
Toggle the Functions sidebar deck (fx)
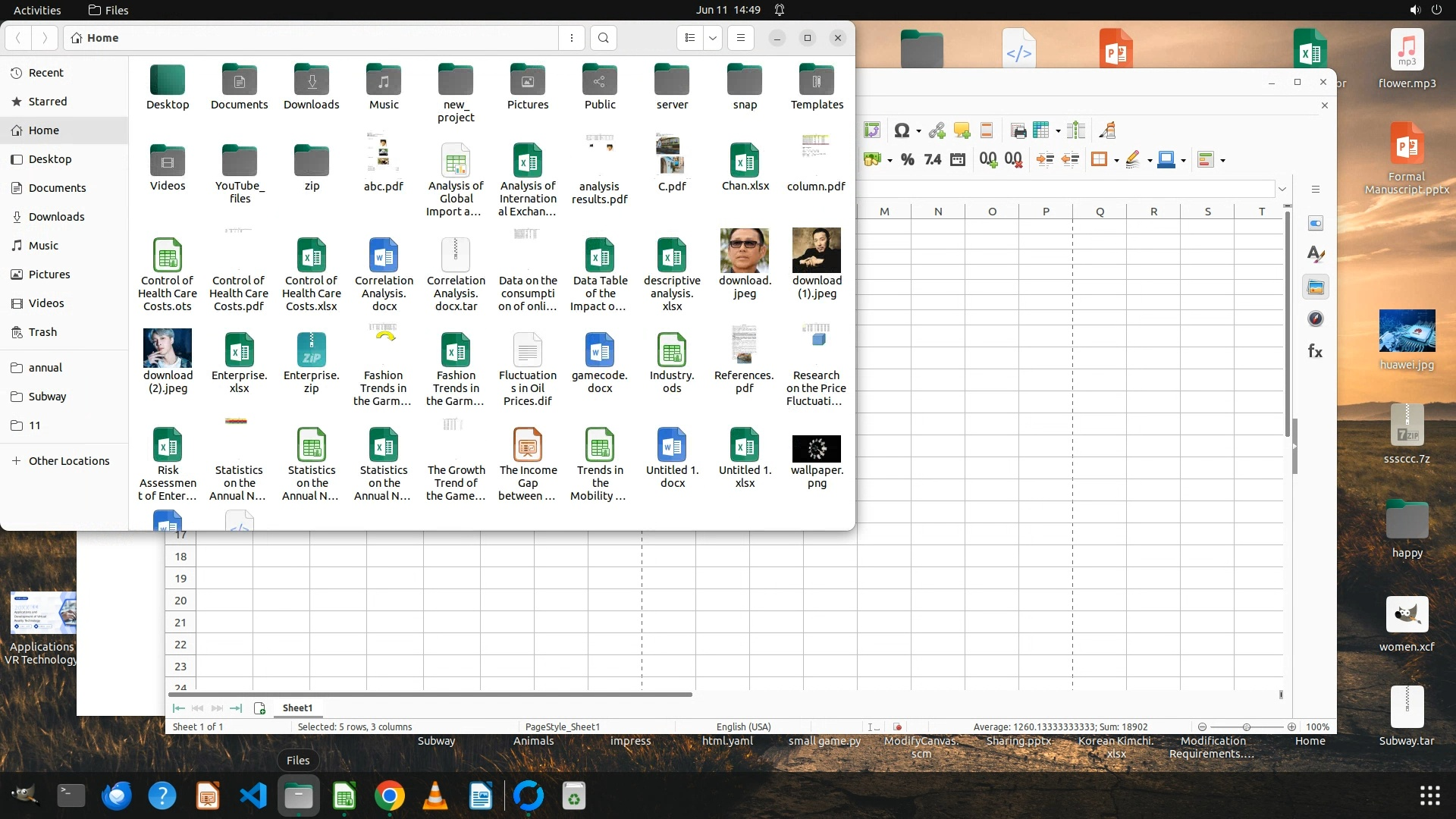point(1316,351)
